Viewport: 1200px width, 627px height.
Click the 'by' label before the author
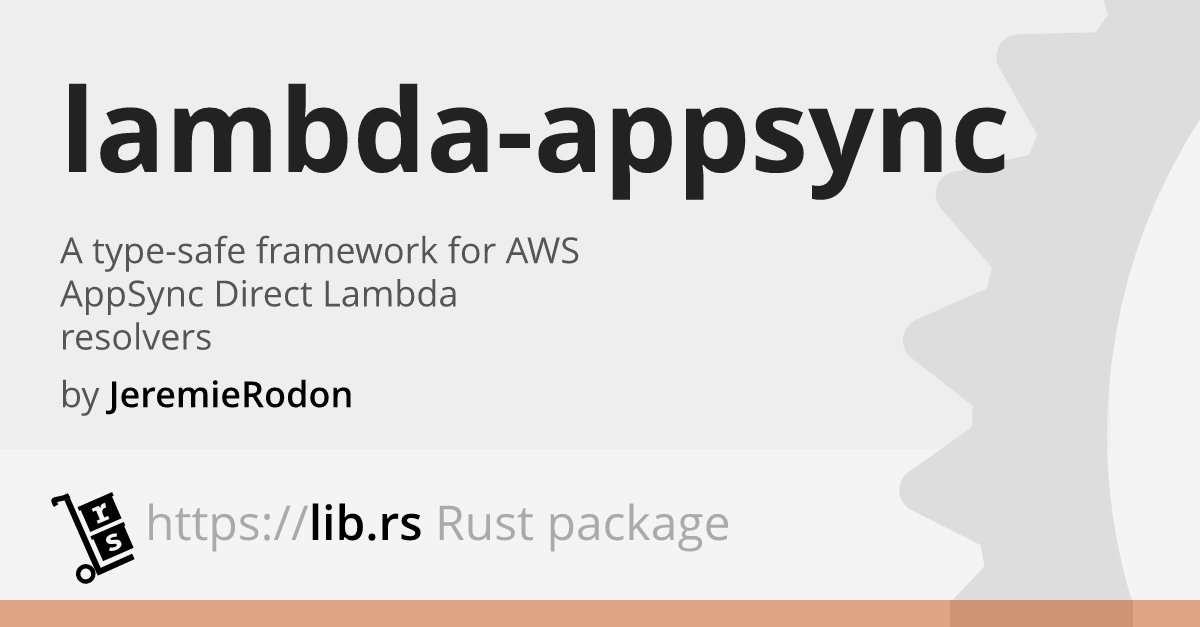point(79,397)
